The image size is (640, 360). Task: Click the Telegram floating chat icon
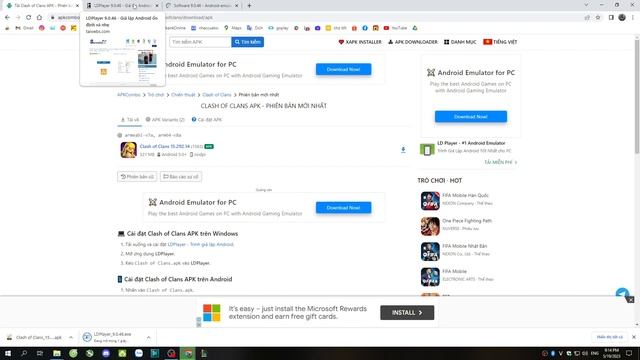622,293
